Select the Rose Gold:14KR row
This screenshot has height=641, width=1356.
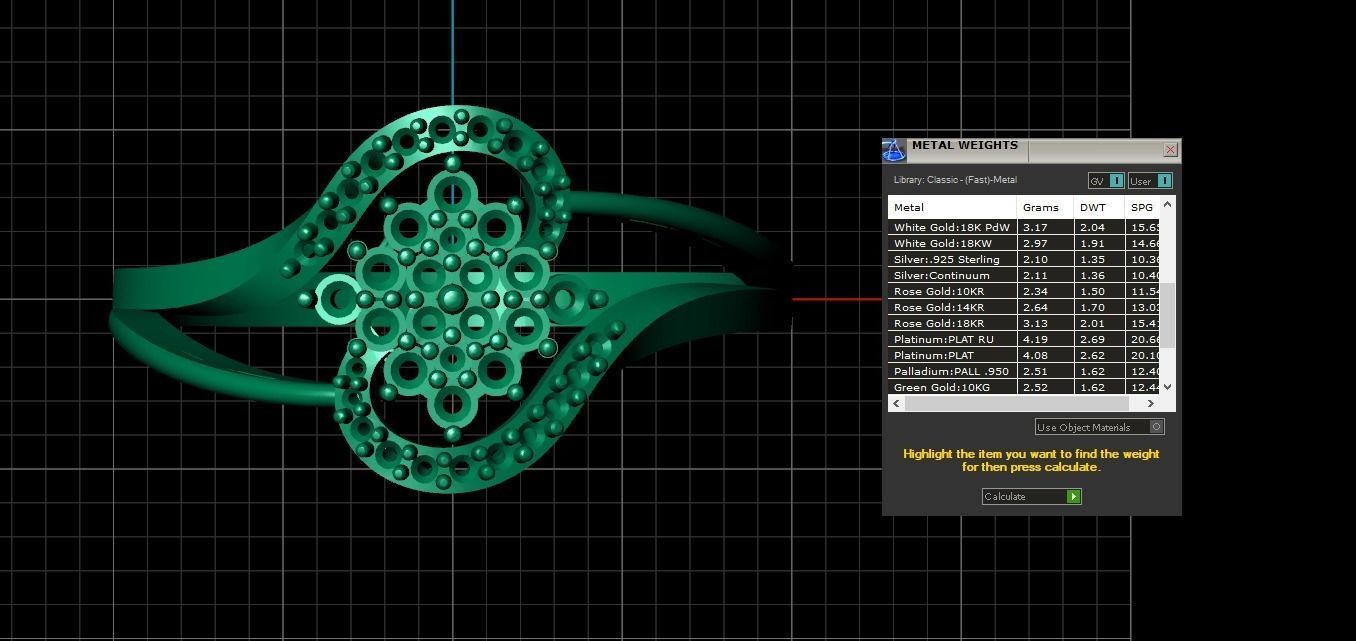tap(1024, 307)
